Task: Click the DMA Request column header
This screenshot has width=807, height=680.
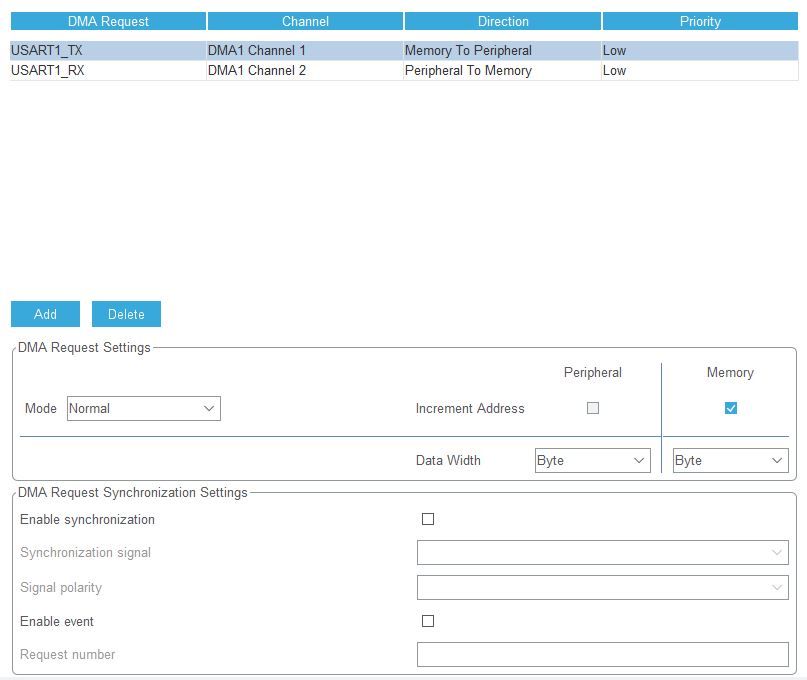Action: [x=108, y=21]
